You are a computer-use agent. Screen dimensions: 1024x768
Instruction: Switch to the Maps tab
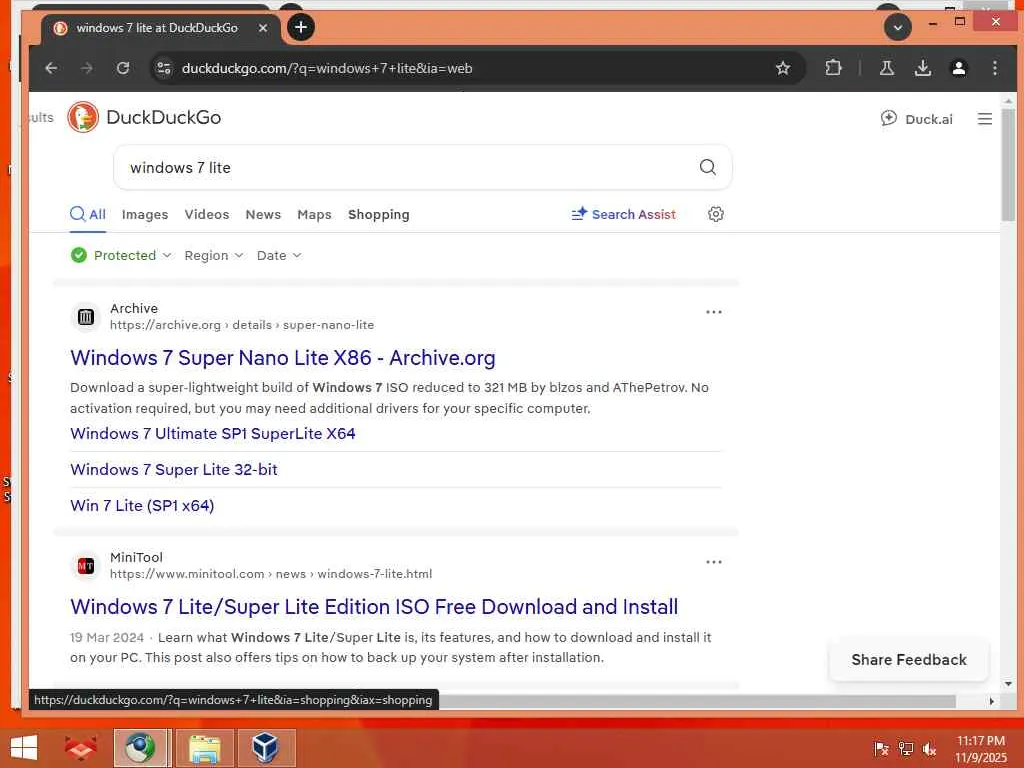point(314,214)
